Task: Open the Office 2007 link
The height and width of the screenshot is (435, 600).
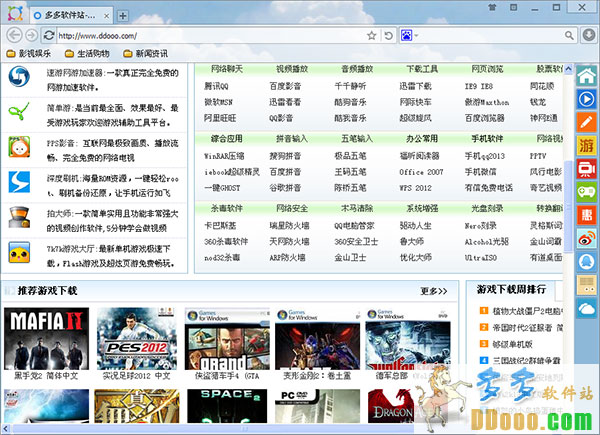Action: pos(421,172)
